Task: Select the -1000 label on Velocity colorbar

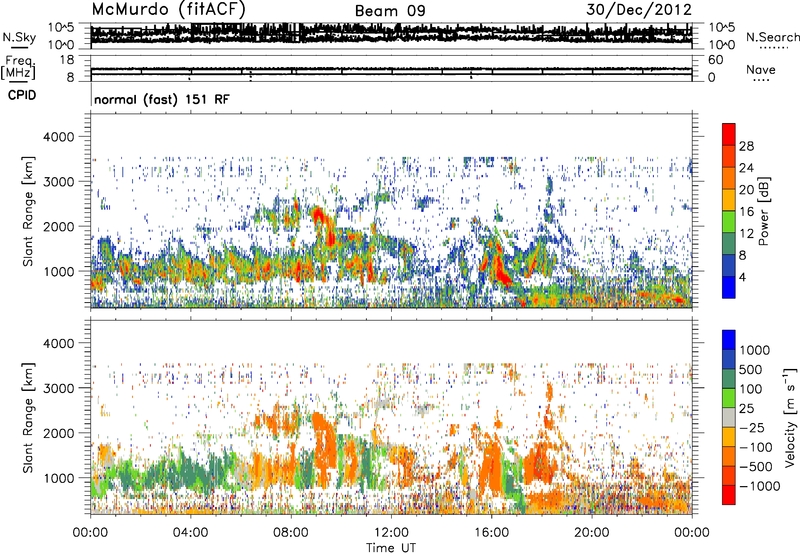Action: (759, 486)
